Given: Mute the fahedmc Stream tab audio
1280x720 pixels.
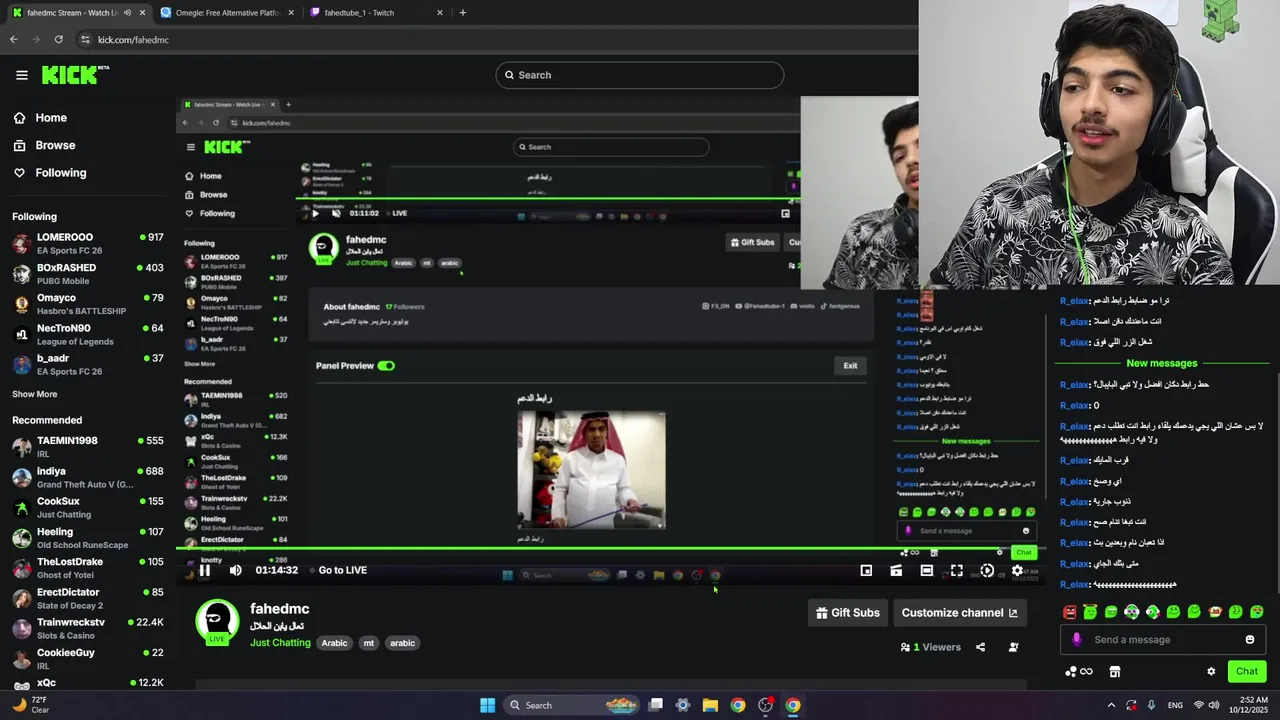Looking at the screenshot, I should click(x=127, y=13).
